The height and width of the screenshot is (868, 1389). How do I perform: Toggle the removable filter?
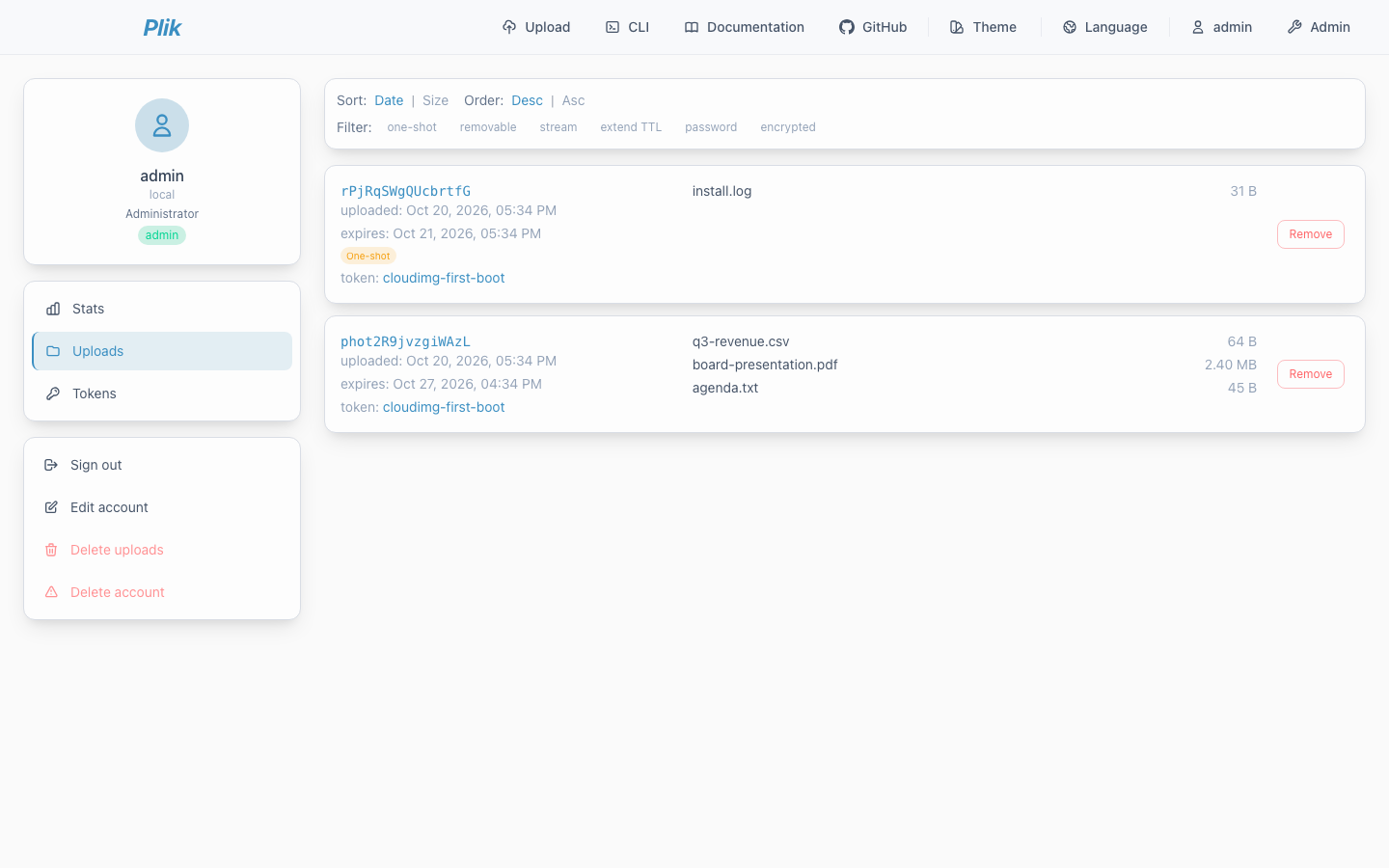tap(488, 127)
